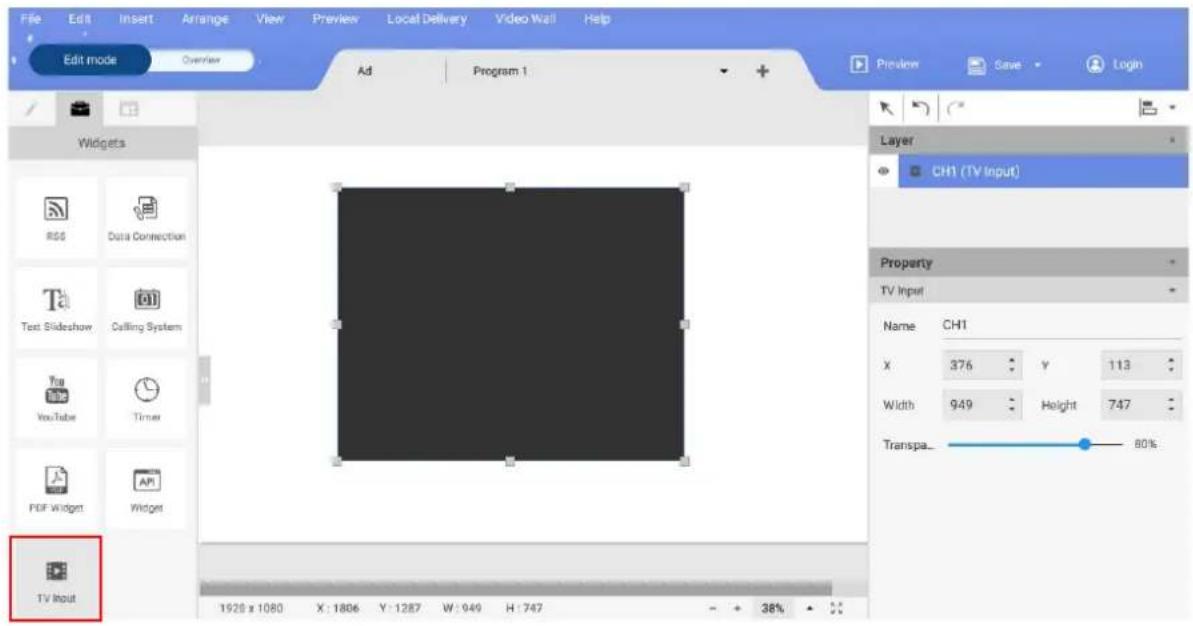Screen dimensions: 1193x626
Task: Add a new program with plus icon
Action: 762,71
